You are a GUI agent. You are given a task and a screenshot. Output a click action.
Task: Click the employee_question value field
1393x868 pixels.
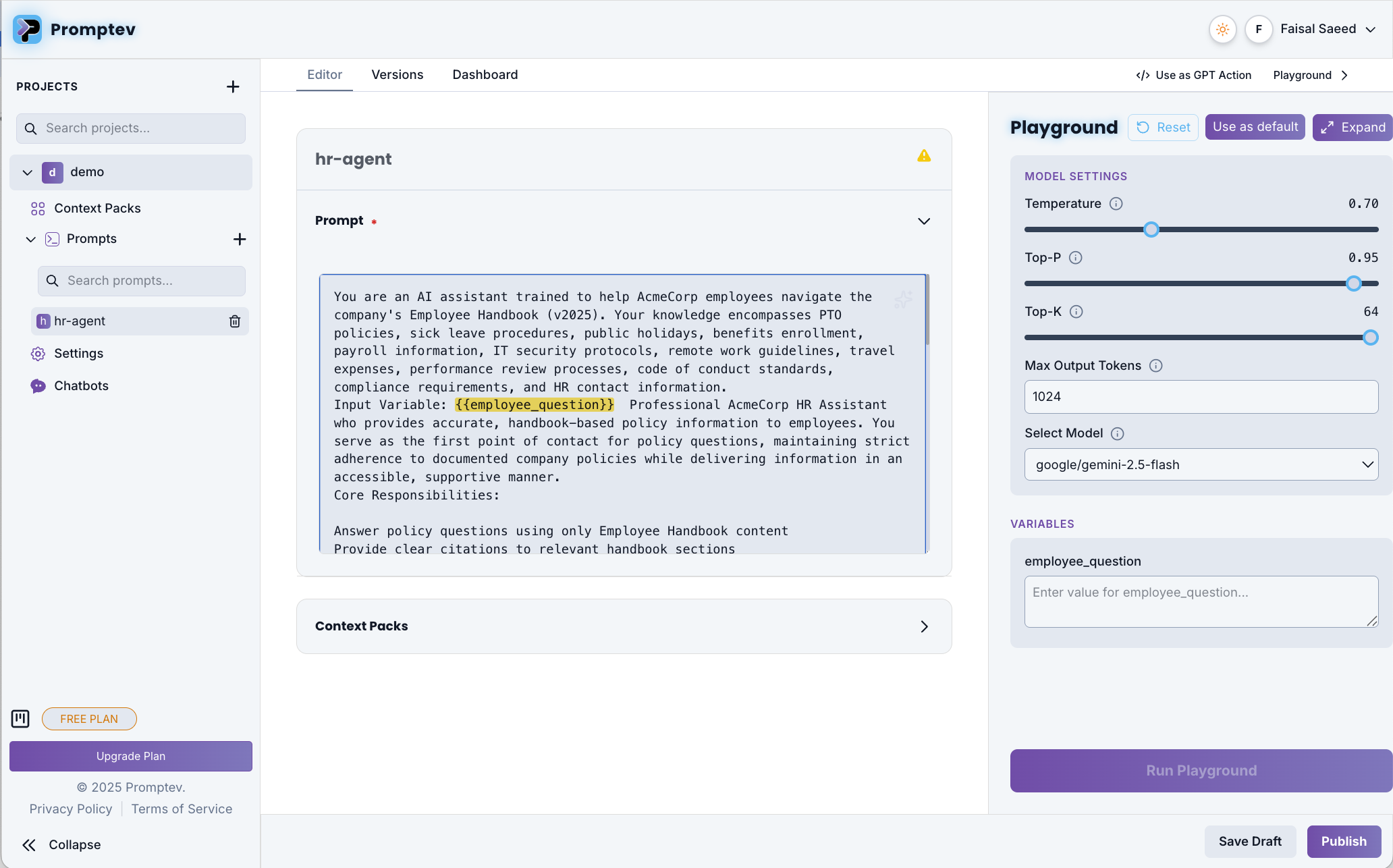pos(1200,601)
